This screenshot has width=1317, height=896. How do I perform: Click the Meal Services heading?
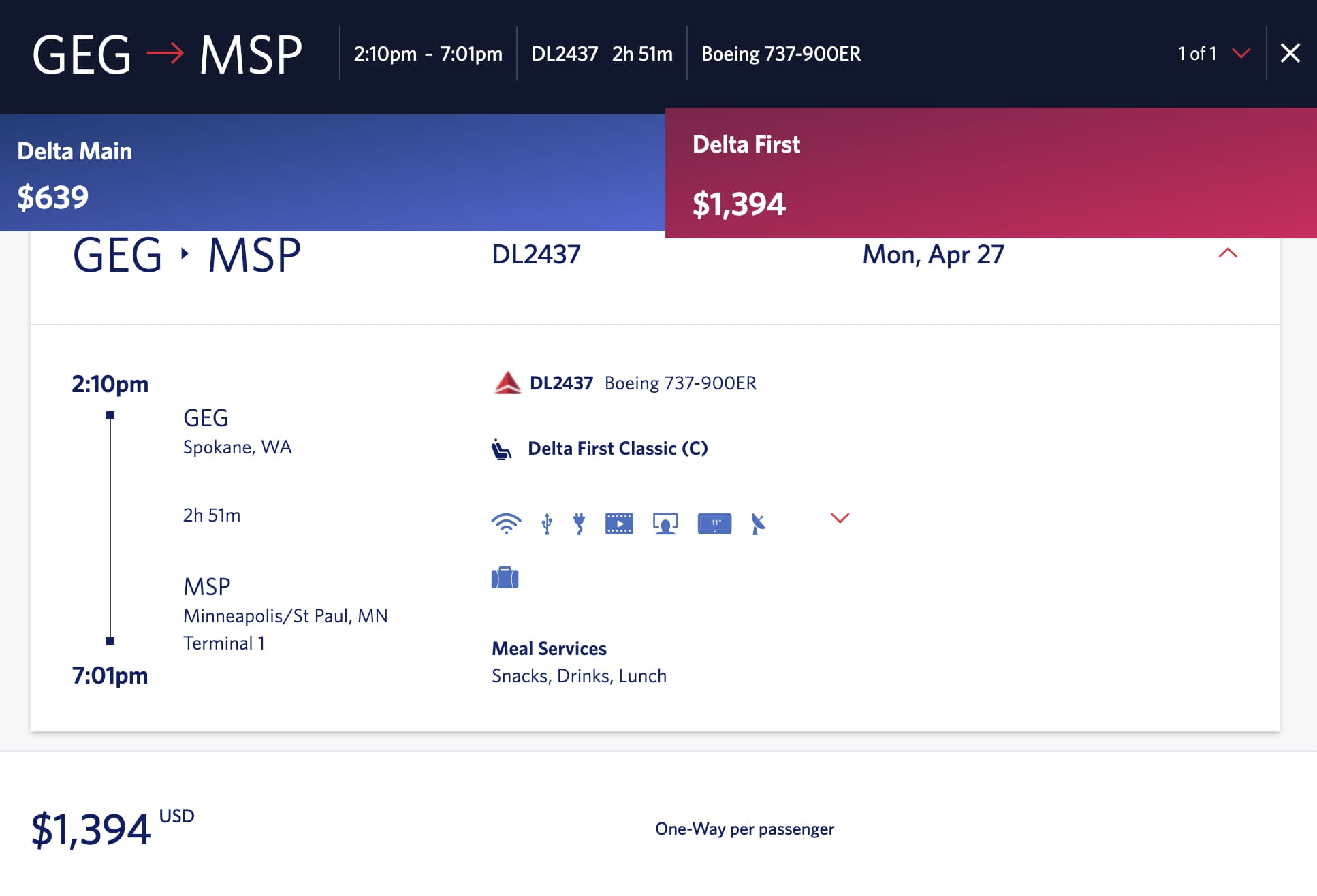coord(549,649)
